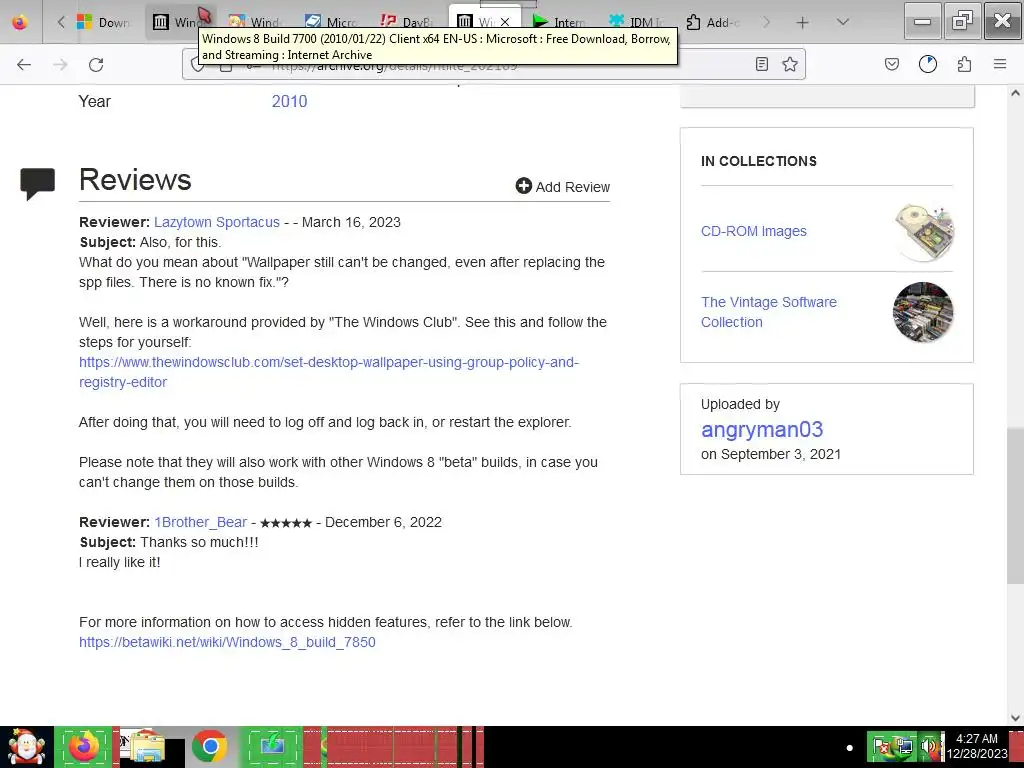1024x768 pixels.
Task: Switch to the 'DavB' tab
Action: [407, 22]
